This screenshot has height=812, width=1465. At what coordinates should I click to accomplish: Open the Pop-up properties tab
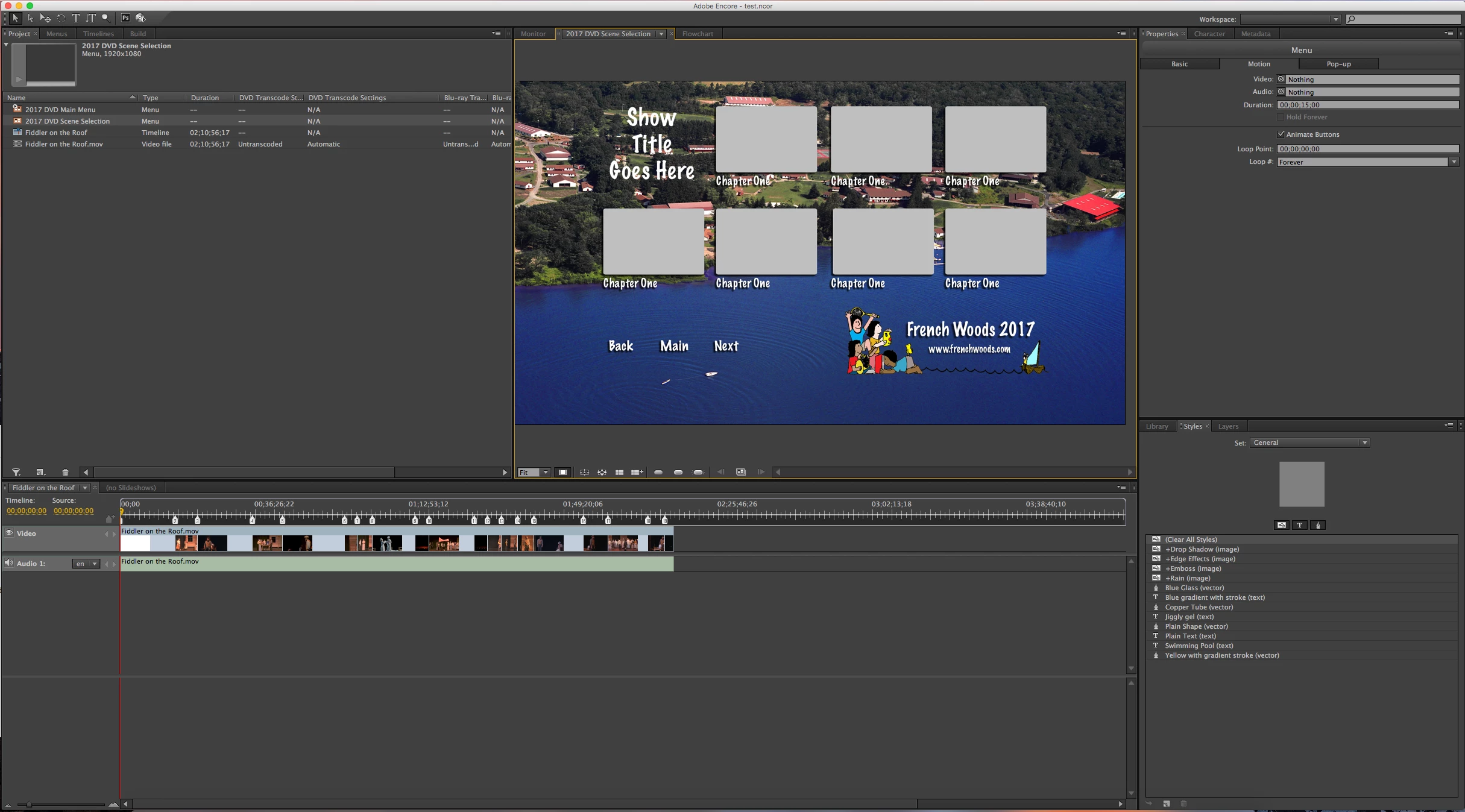coord(1338,64)
